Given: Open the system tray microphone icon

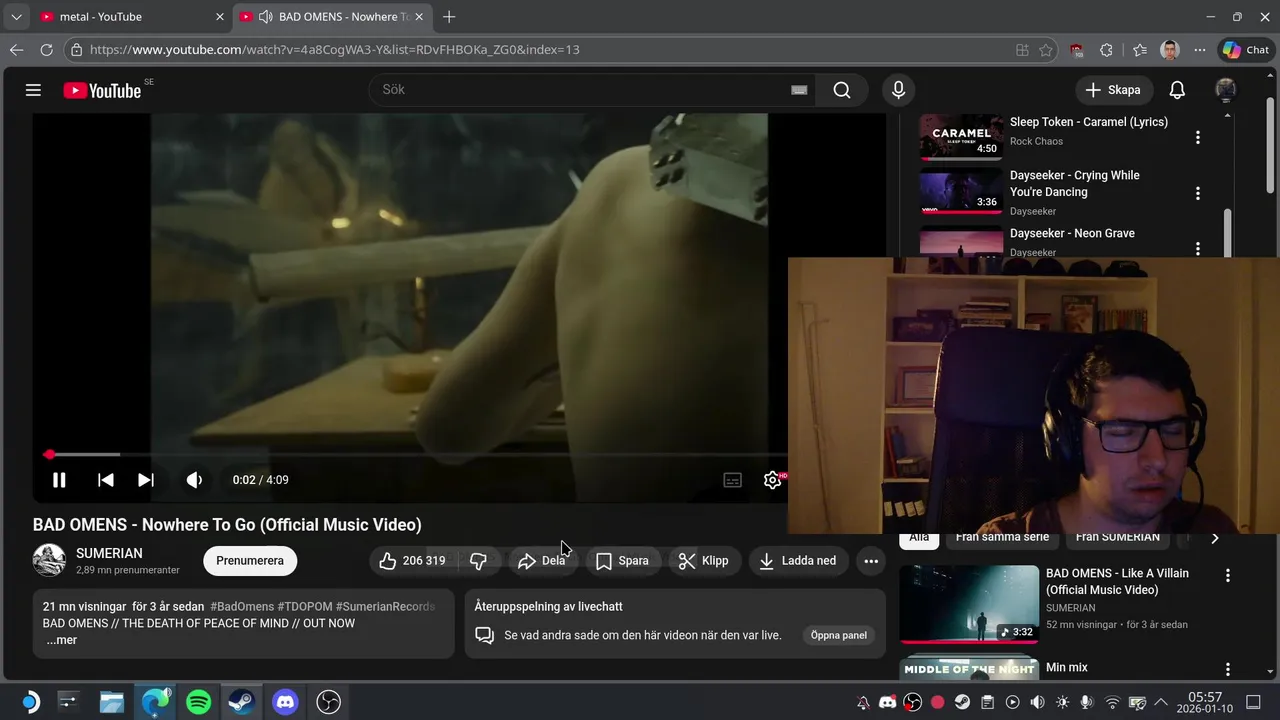Looking at the screenshot, I should coord(1086,702).
